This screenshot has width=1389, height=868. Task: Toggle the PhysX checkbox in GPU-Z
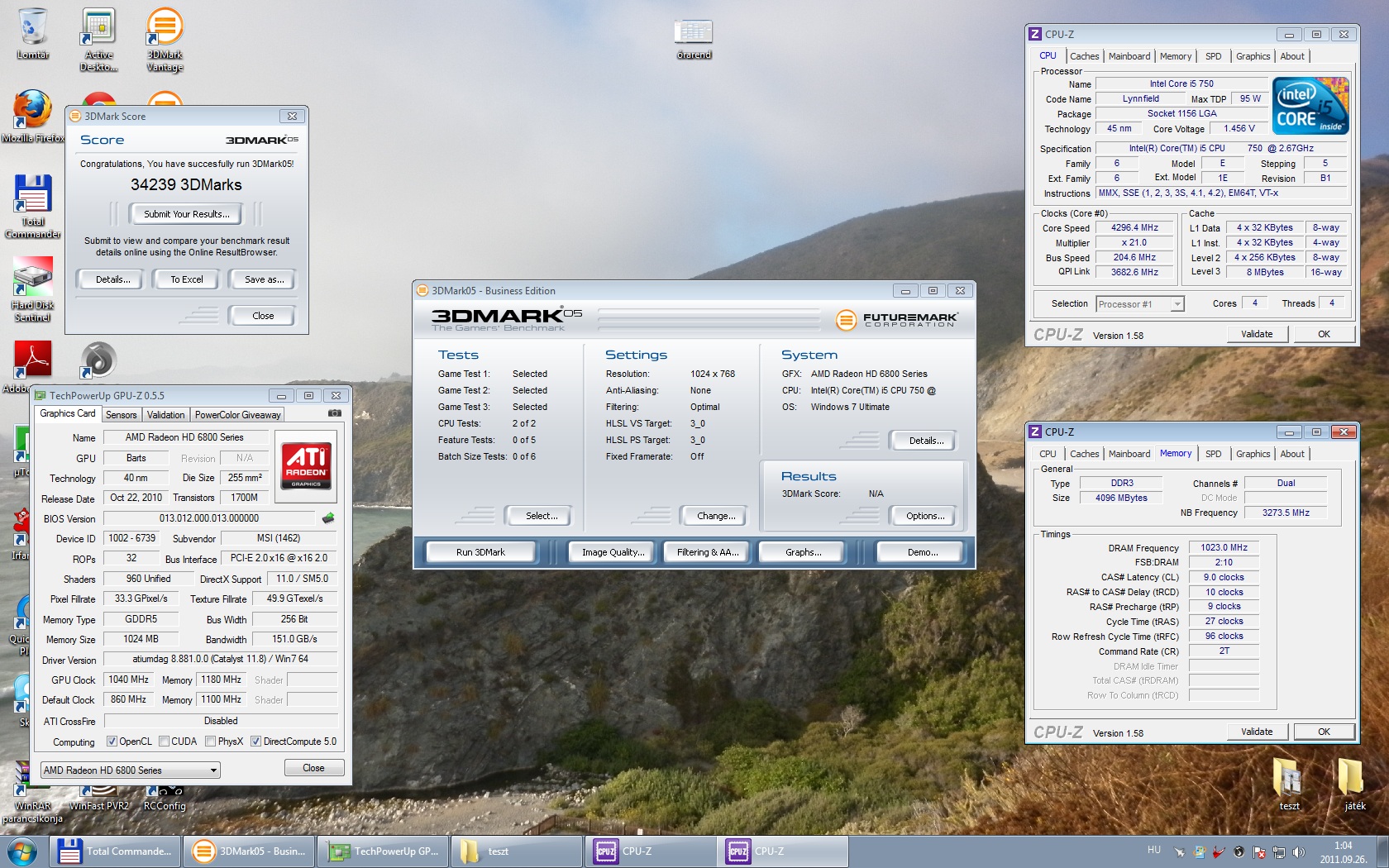(211, 742)
